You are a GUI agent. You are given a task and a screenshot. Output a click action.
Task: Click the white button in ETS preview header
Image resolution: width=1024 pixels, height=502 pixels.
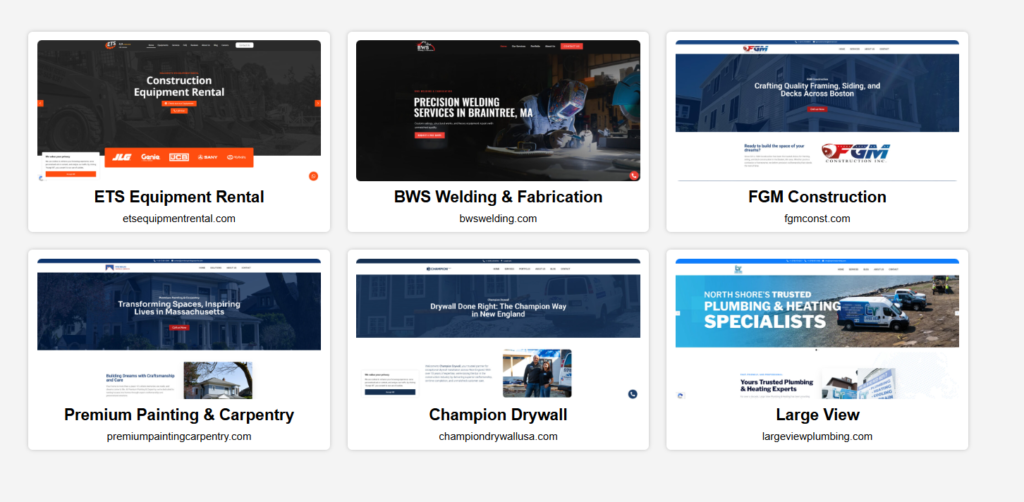(244, 45)
